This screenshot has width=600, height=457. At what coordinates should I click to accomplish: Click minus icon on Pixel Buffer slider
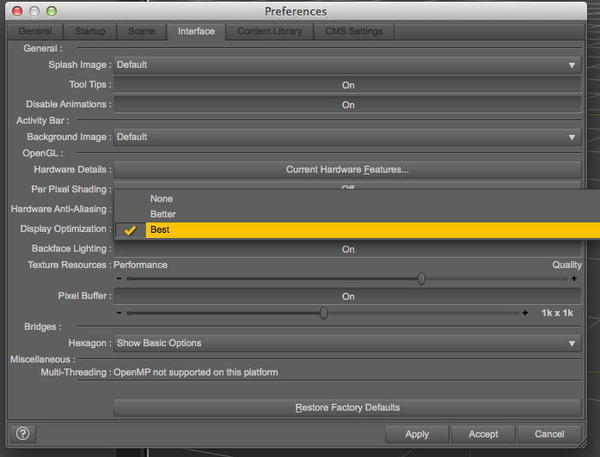point(119,313)
